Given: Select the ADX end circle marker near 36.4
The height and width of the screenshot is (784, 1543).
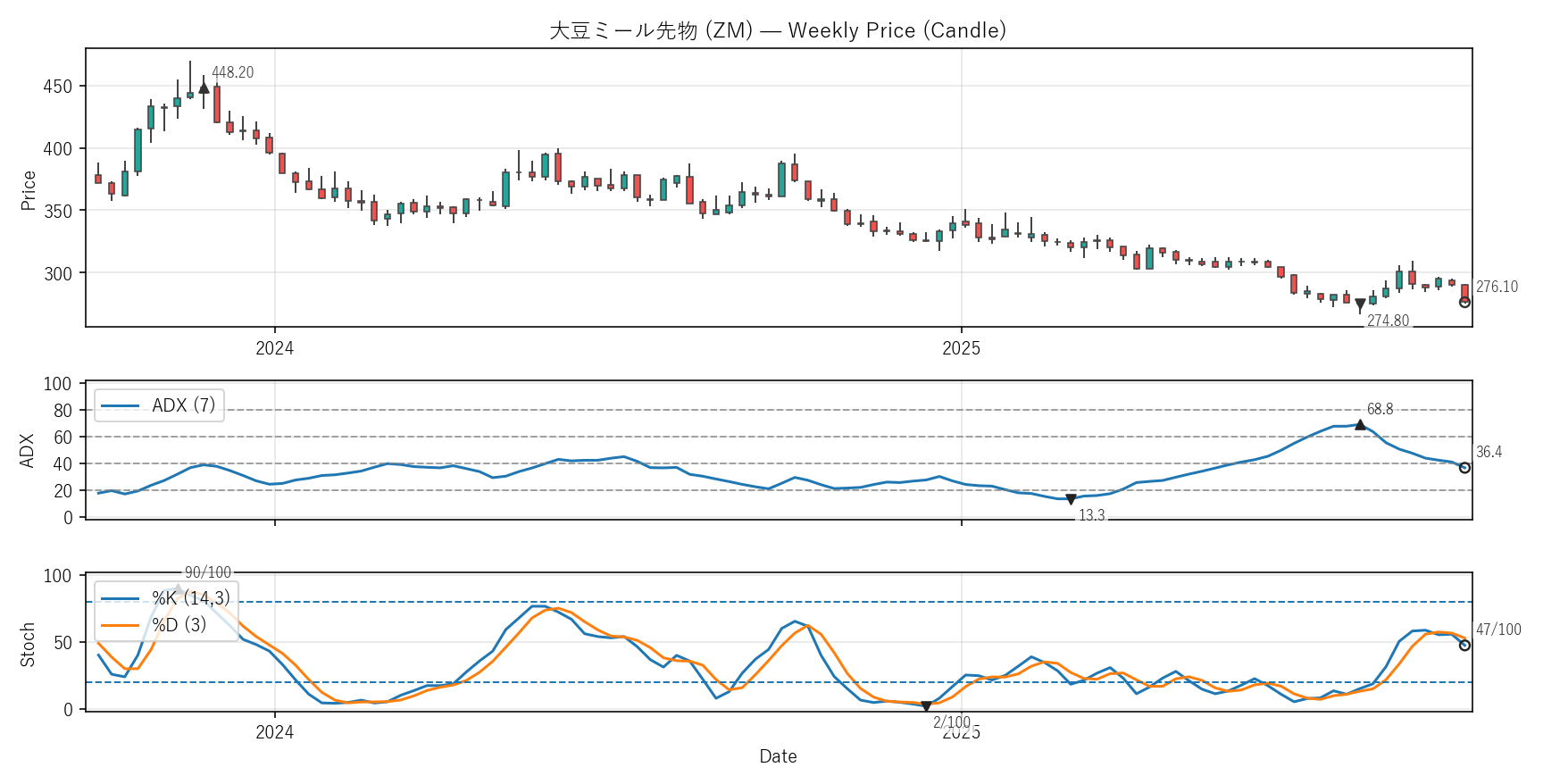Looking at the screenshot, I should click(1464, 468).
